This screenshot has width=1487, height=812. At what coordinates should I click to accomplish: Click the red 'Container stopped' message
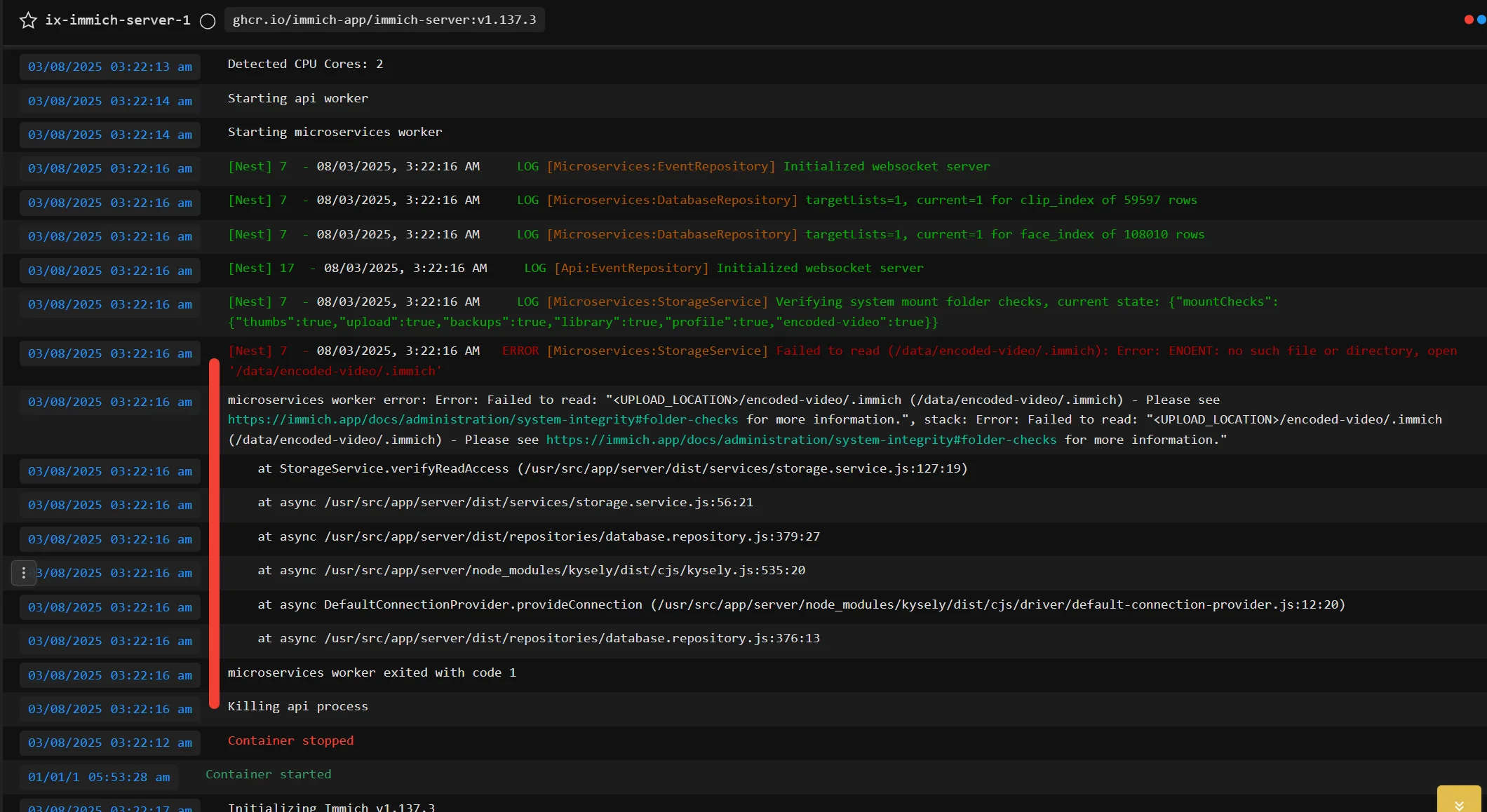(x=291, y=740)
